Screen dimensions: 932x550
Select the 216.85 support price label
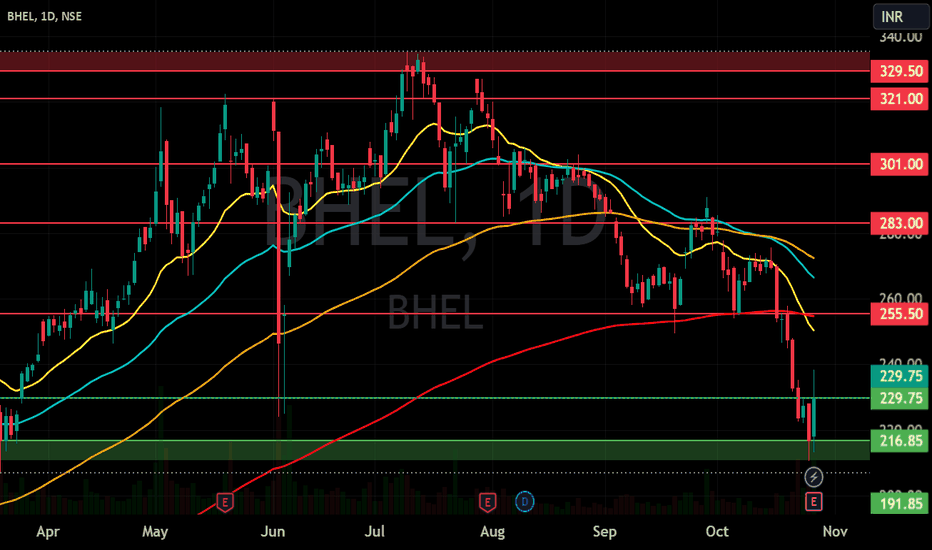(x=900, y=441)
